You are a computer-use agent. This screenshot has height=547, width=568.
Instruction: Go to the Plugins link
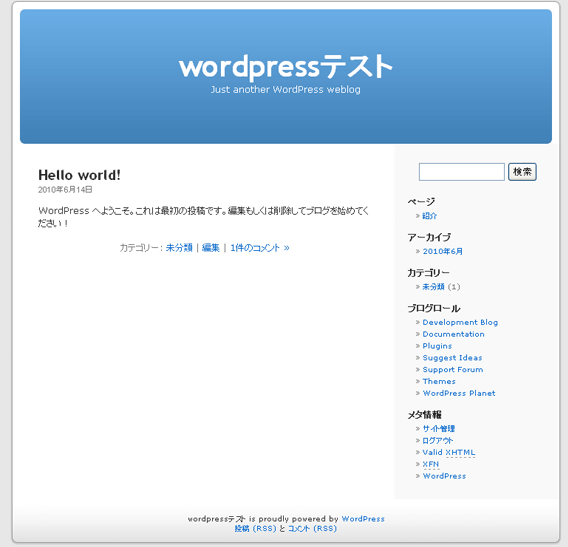(437, 346)
